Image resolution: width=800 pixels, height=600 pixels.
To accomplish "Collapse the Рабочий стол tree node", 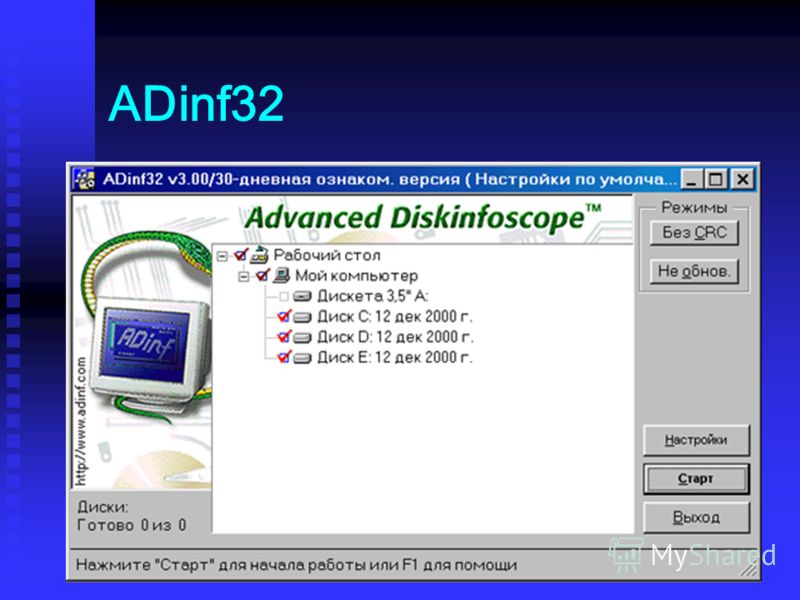I will [x=222, y=255].
